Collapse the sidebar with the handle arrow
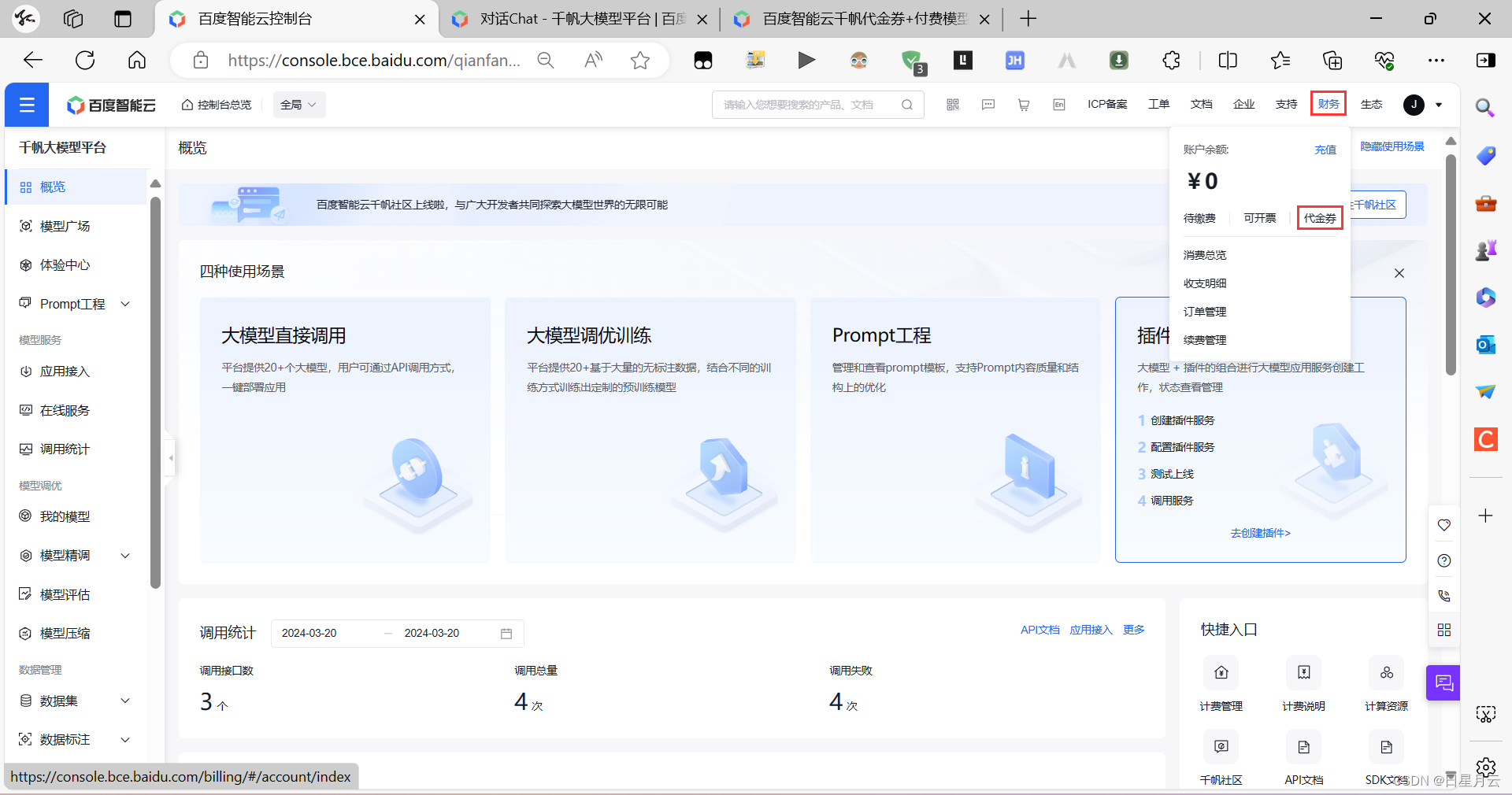 pyautogui.click(x=170, y=457)
